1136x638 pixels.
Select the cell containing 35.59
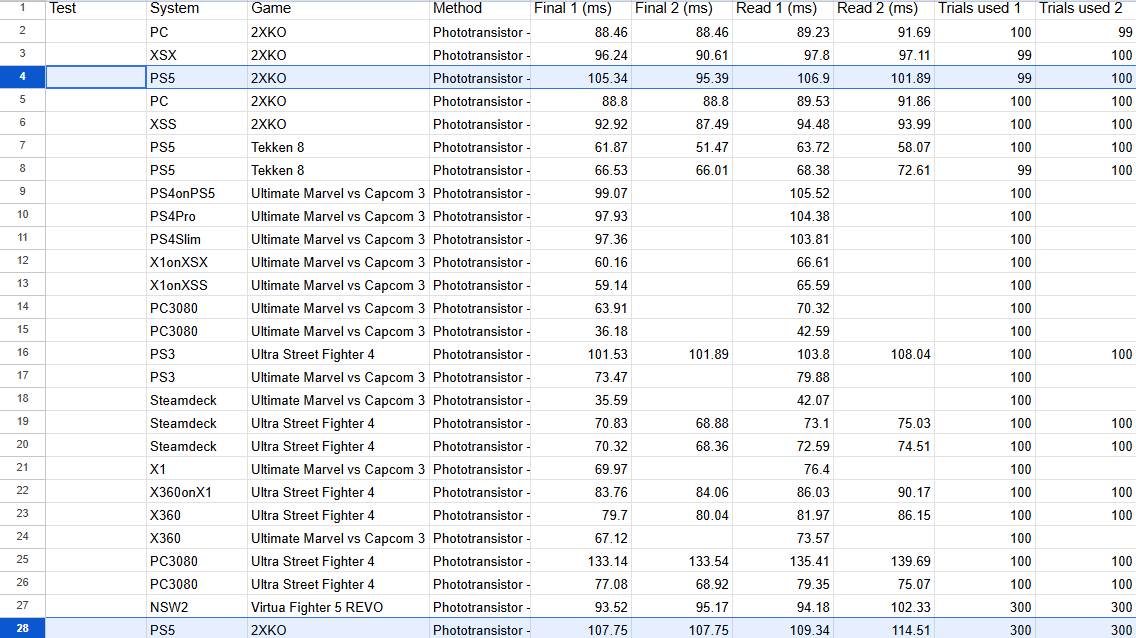point(580,400)
